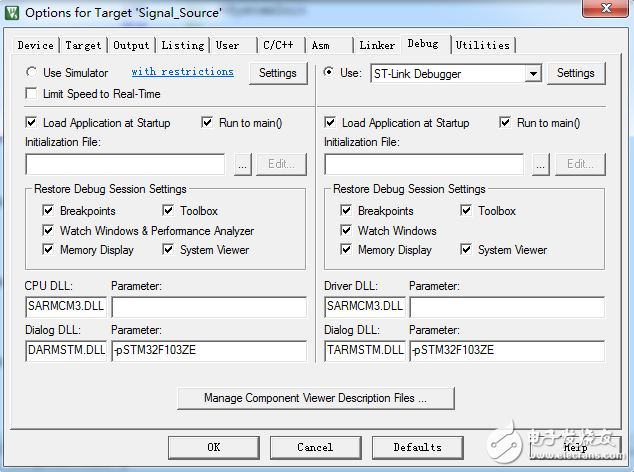Viewport: 634px width, 472px height.
Task: Toggle ST-Link Load Application at Startup
Action: point(330,123)
